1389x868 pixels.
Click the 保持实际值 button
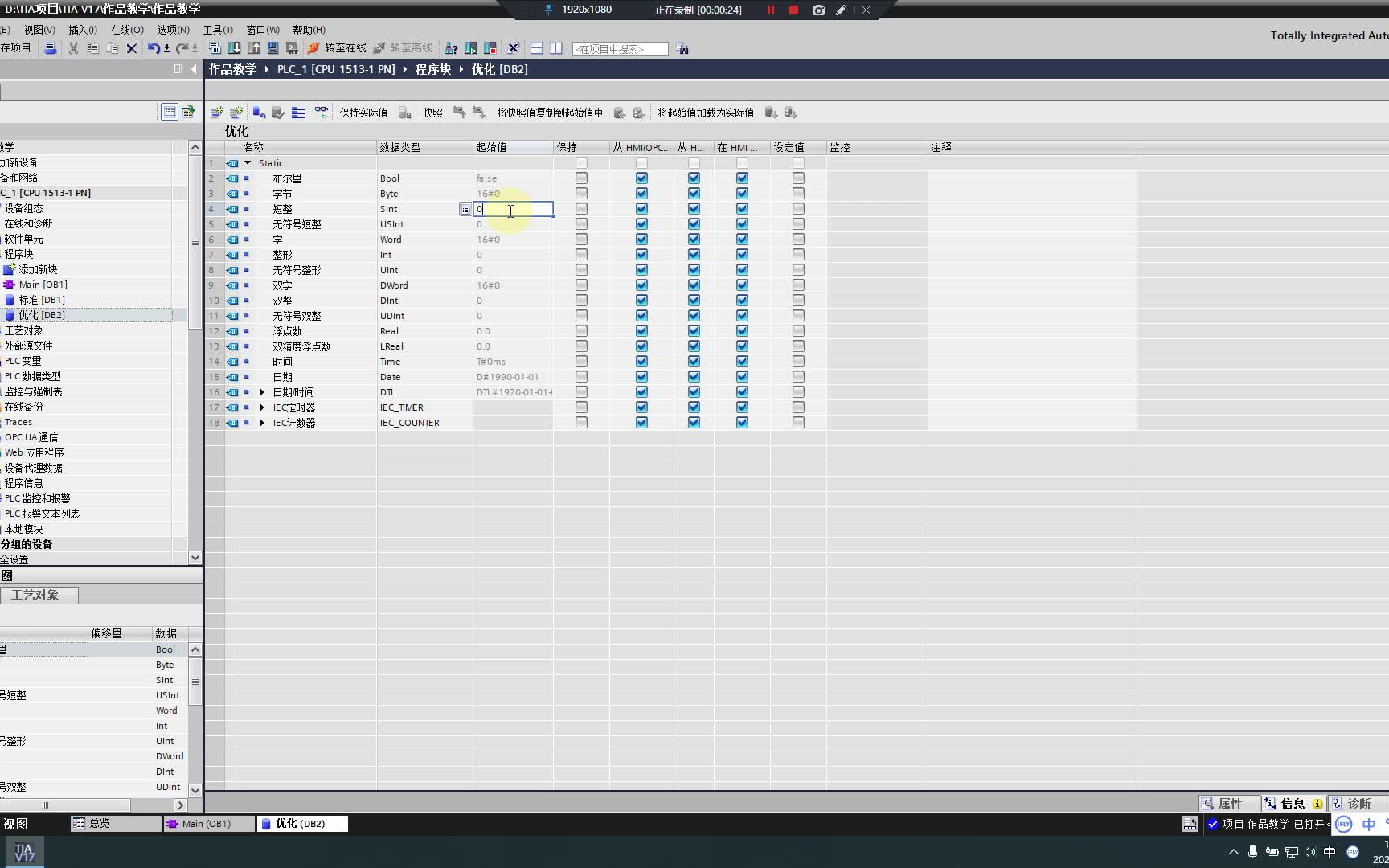[364, 113]
